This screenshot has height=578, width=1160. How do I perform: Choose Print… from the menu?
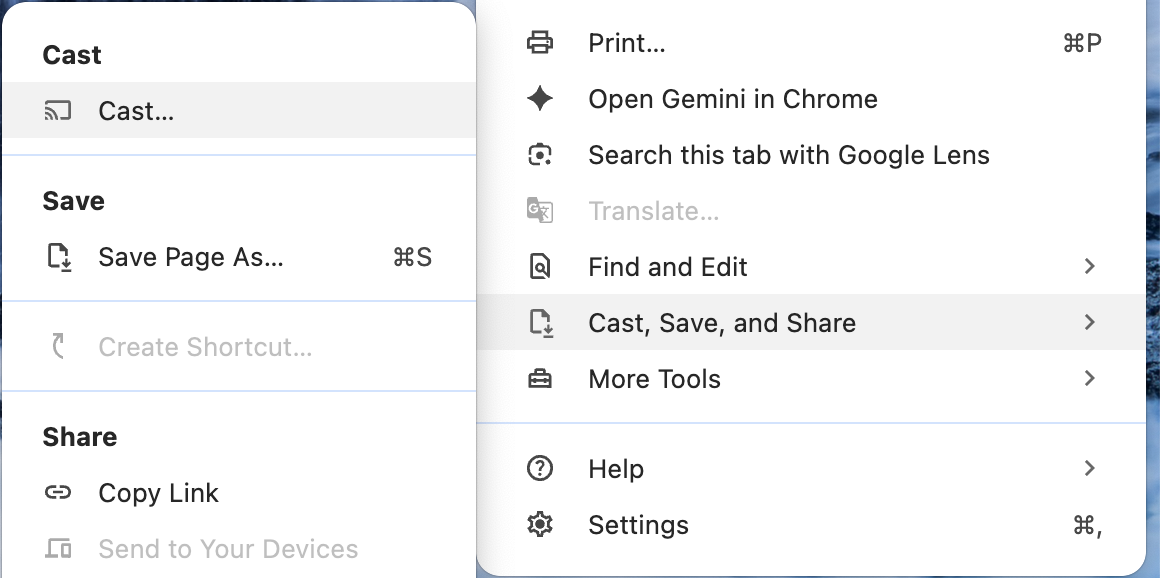[x=811, y=43]
